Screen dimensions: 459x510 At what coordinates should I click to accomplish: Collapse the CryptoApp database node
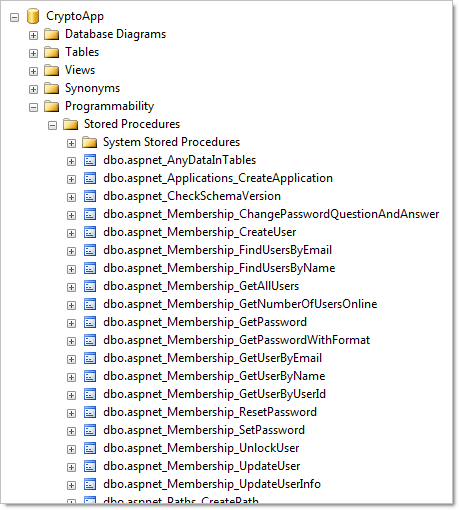point(14,17)
